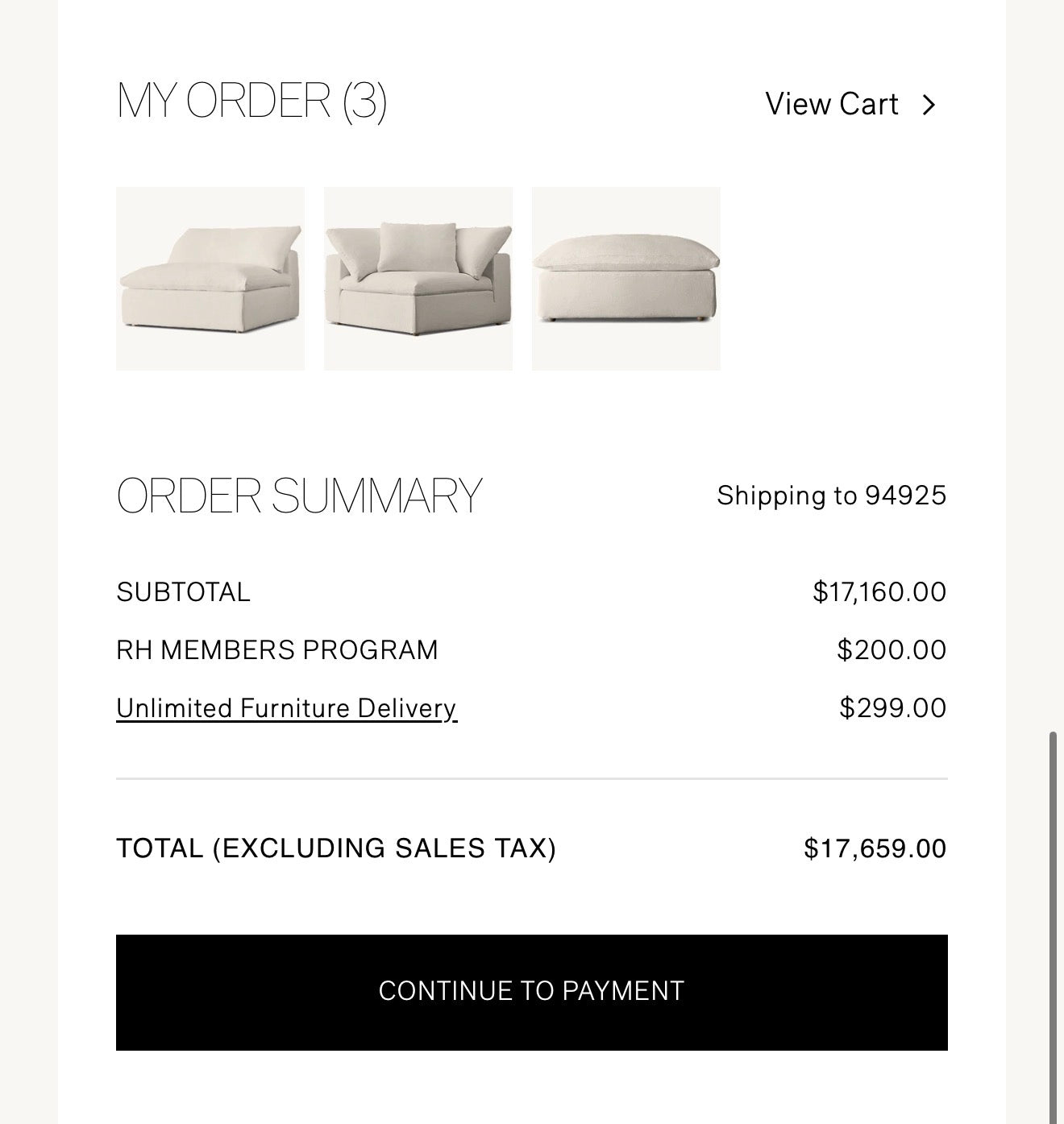
Task: Select the corner chair product image
Action: pos(418,280)
